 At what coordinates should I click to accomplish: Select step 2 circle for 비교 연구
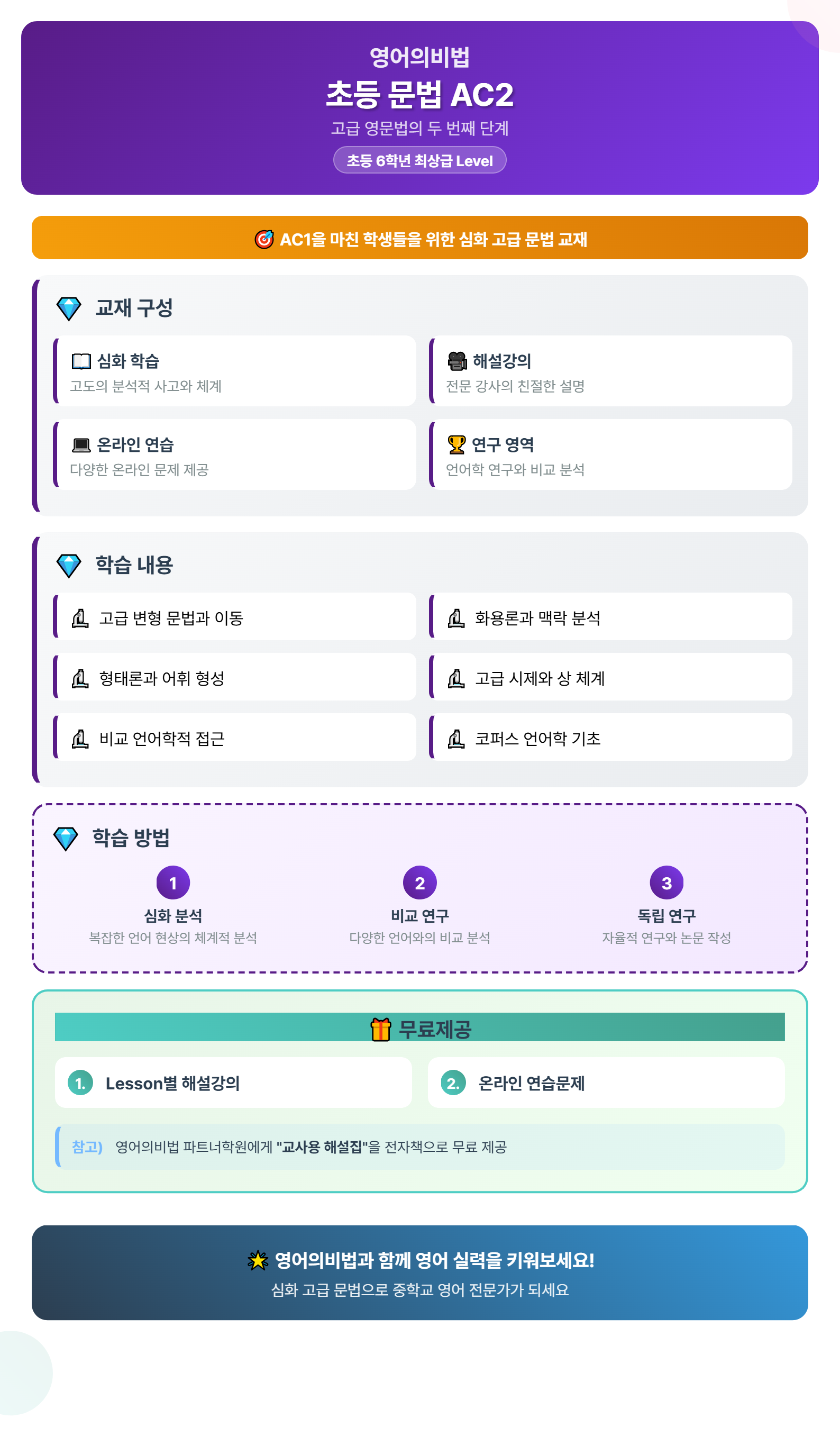pyautogui.click(x=419, y=883)
